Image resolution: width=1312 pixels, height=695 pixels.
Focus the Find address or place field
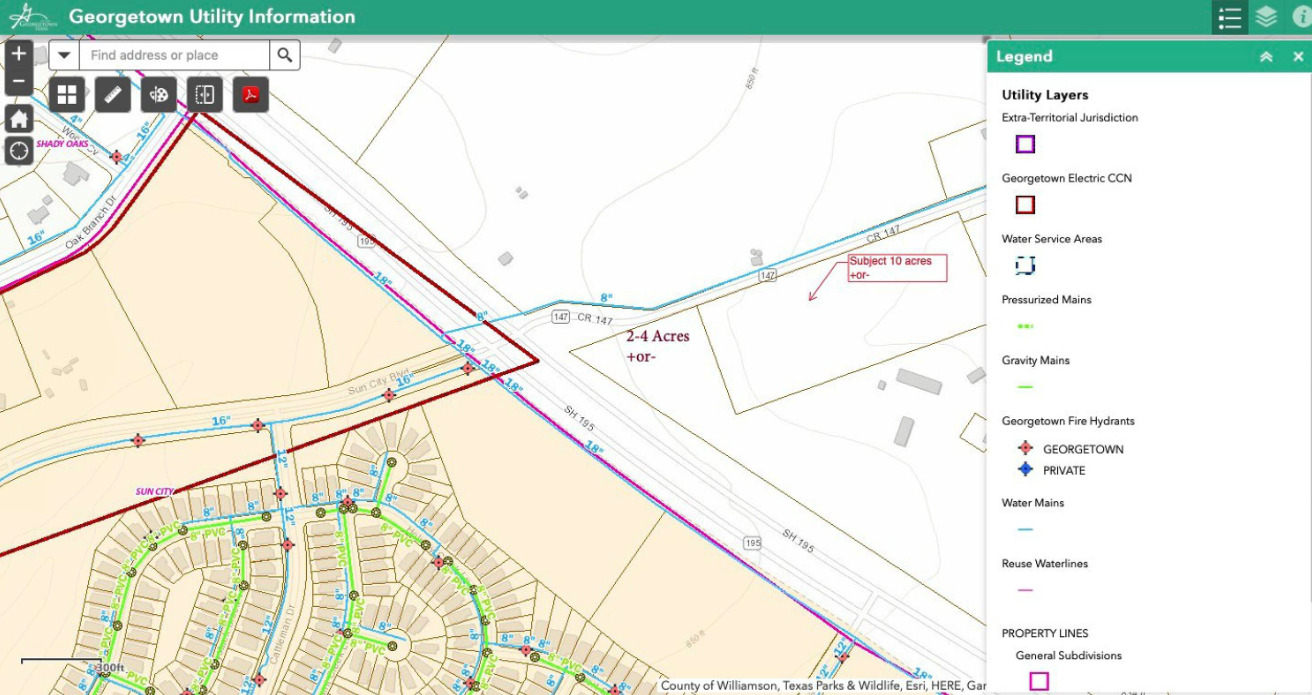[175, 55]
